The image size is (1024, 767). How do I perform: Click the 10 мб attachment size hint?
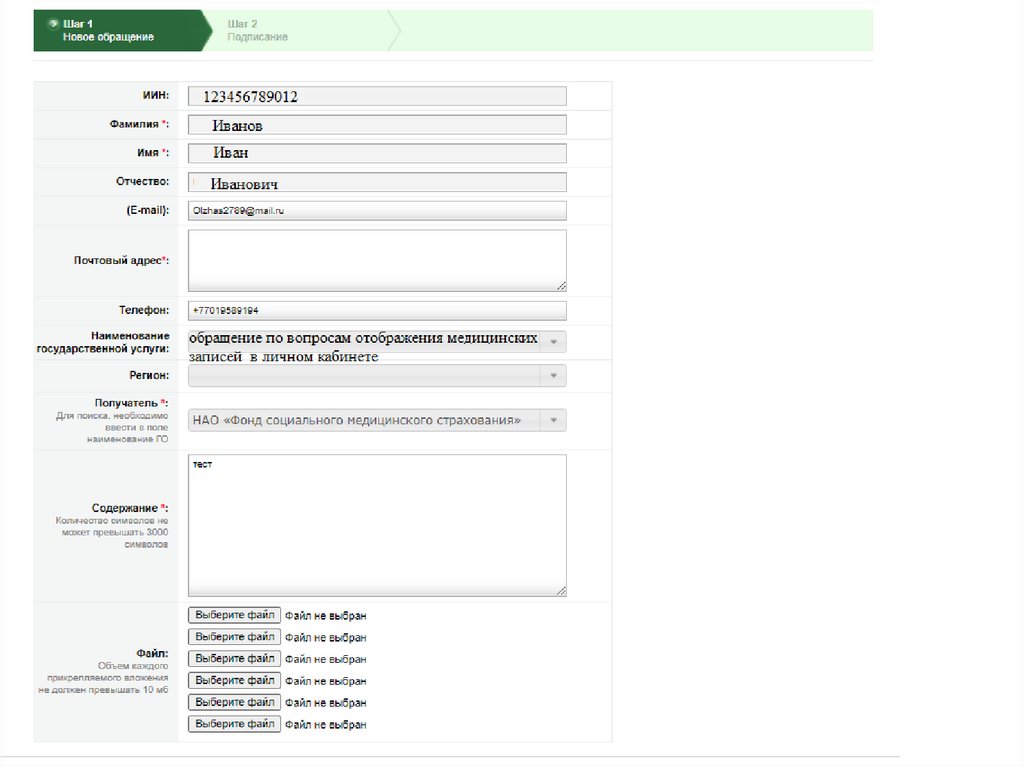click(103, 677)
